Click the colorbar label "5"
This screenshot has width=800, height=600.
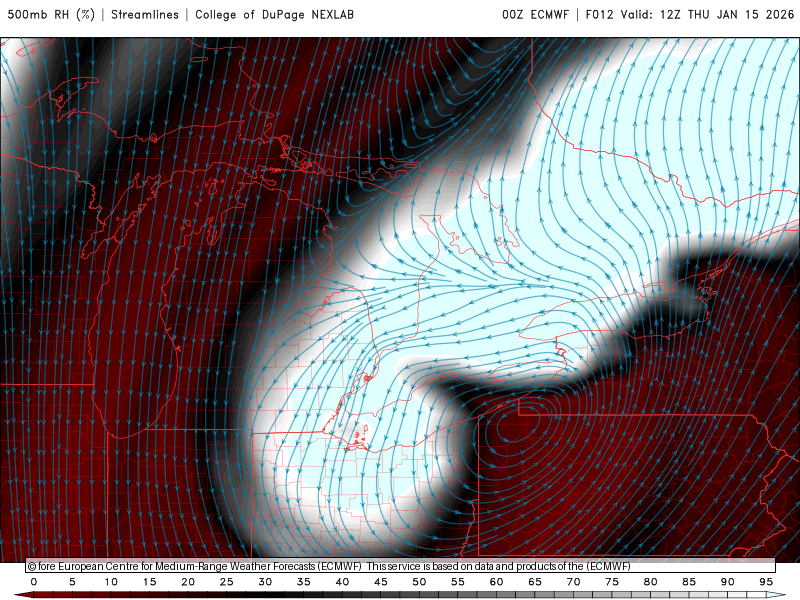pos(72,582)
